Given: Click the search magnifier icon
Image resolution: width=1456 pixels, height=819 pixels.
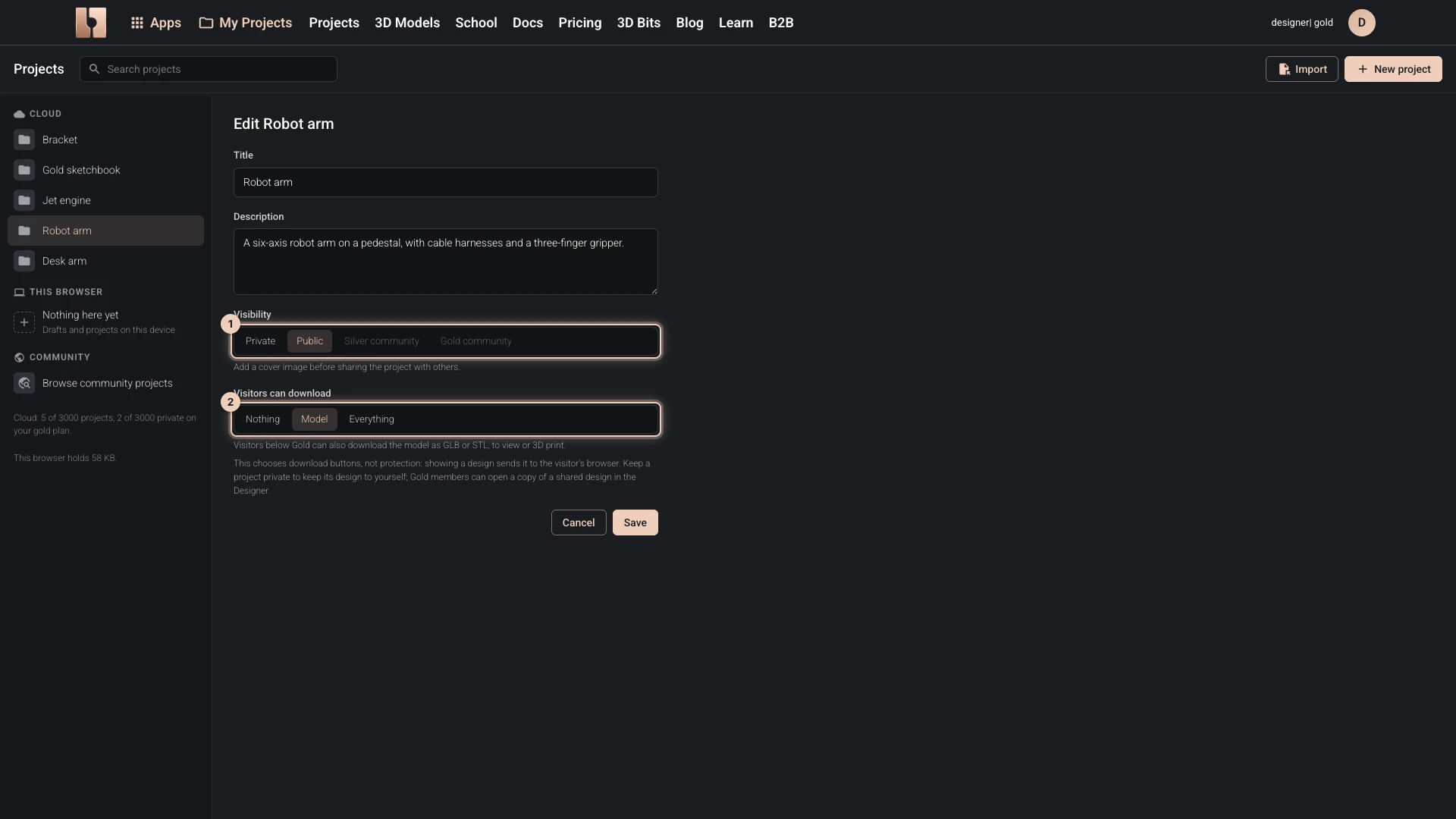Looking at the screenshot, I should 94,69.
